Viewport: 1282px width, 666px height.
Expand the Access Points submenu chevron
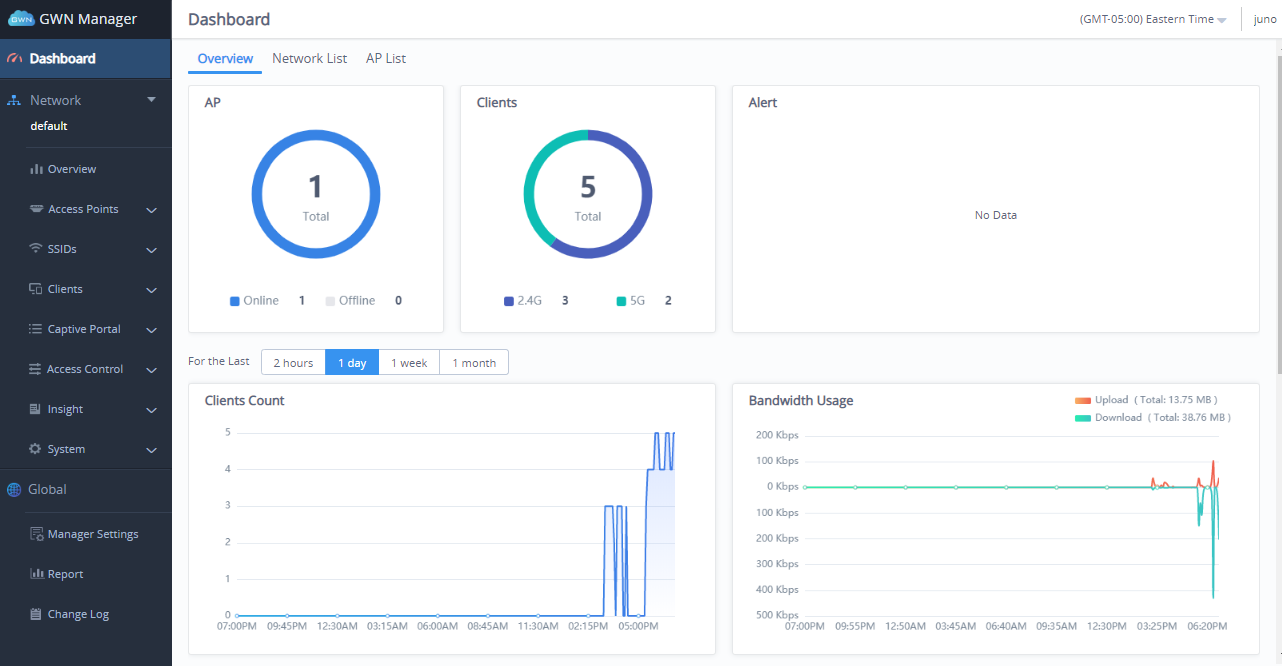pyautogui.click(x=152, y=210)
